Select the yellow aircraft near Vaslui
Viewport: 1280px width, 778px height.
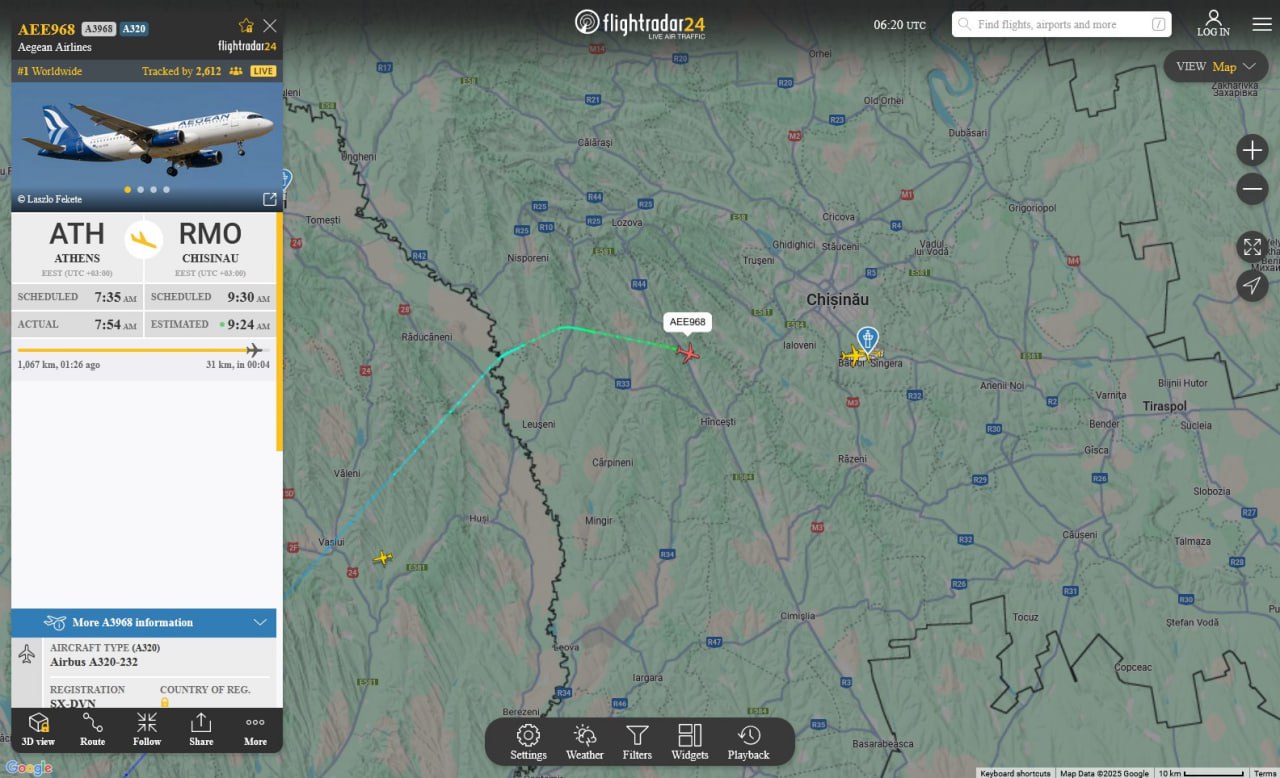pos(383,558)
